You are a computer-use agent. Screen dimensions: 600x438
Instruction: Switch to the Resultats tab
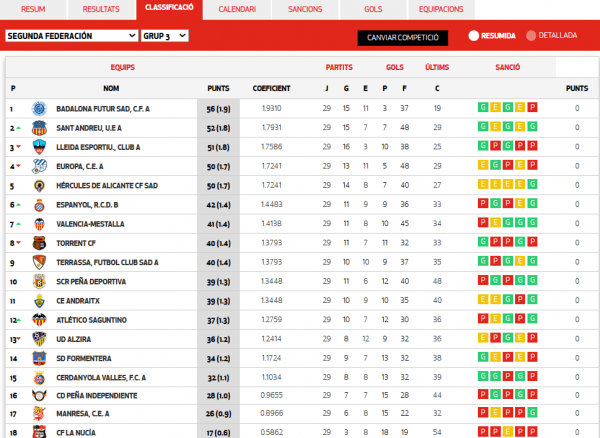(x=101, y=9)
